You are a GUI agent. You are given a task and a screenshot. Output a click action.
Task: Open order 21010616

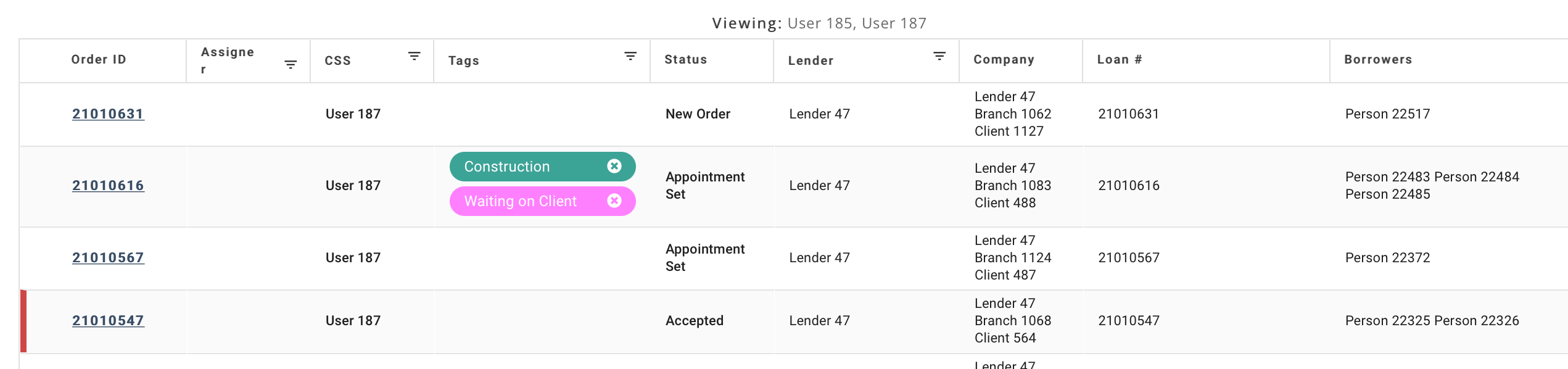pyautogui.click(x=108, y=186)
